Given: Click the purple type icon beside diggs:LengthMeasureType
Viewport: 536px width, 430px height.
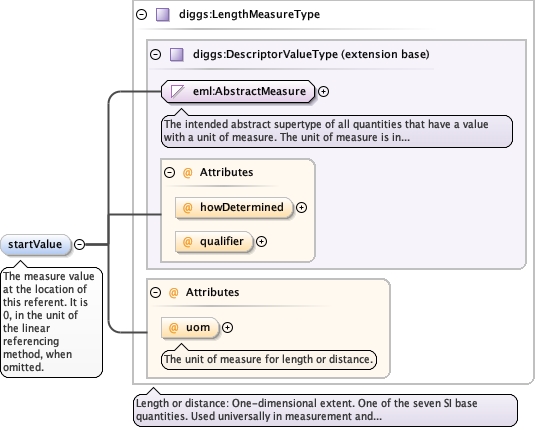Looking at the screenshot, I should tap(163, 15).
